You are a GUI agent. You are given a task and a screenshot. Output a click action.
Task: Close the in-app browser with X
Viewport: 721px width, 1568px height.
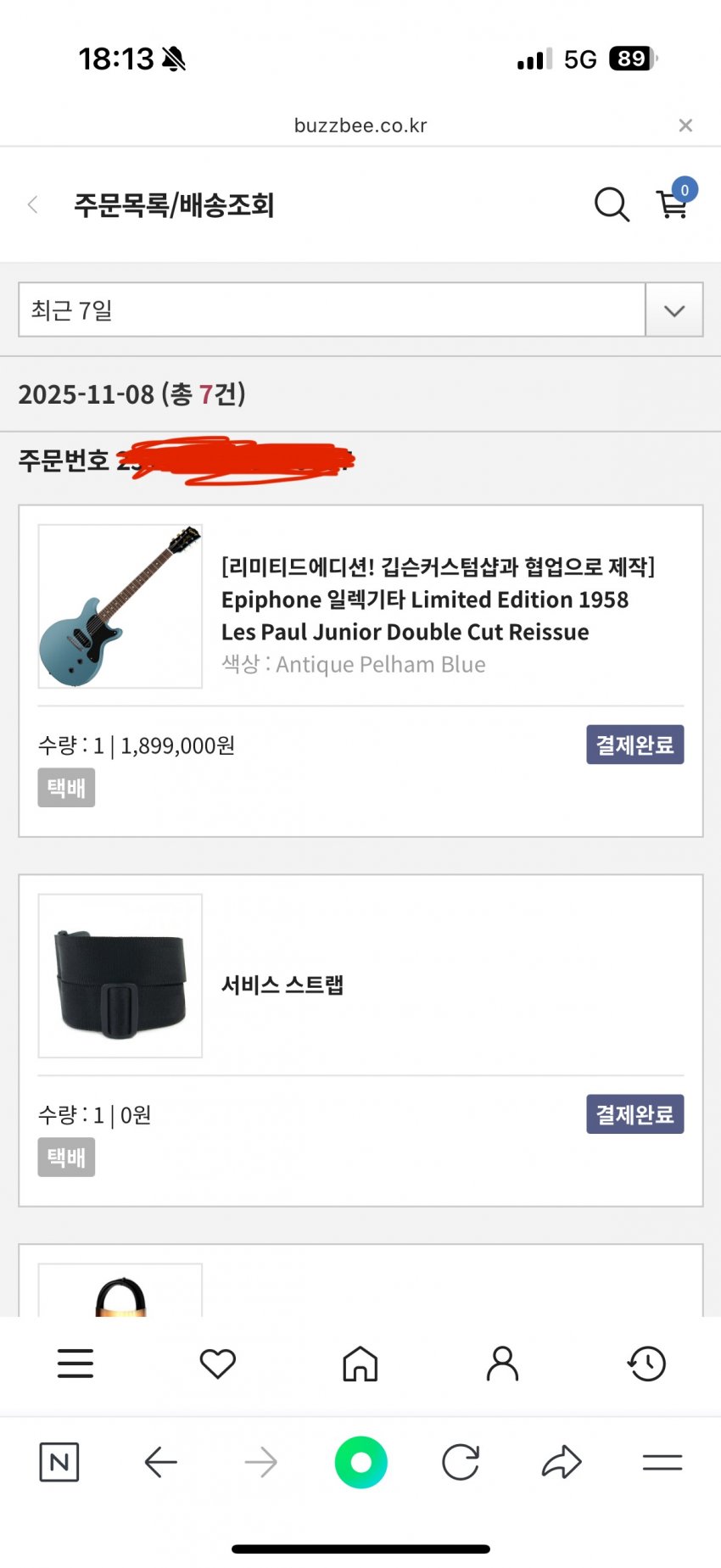pos(685,126)
